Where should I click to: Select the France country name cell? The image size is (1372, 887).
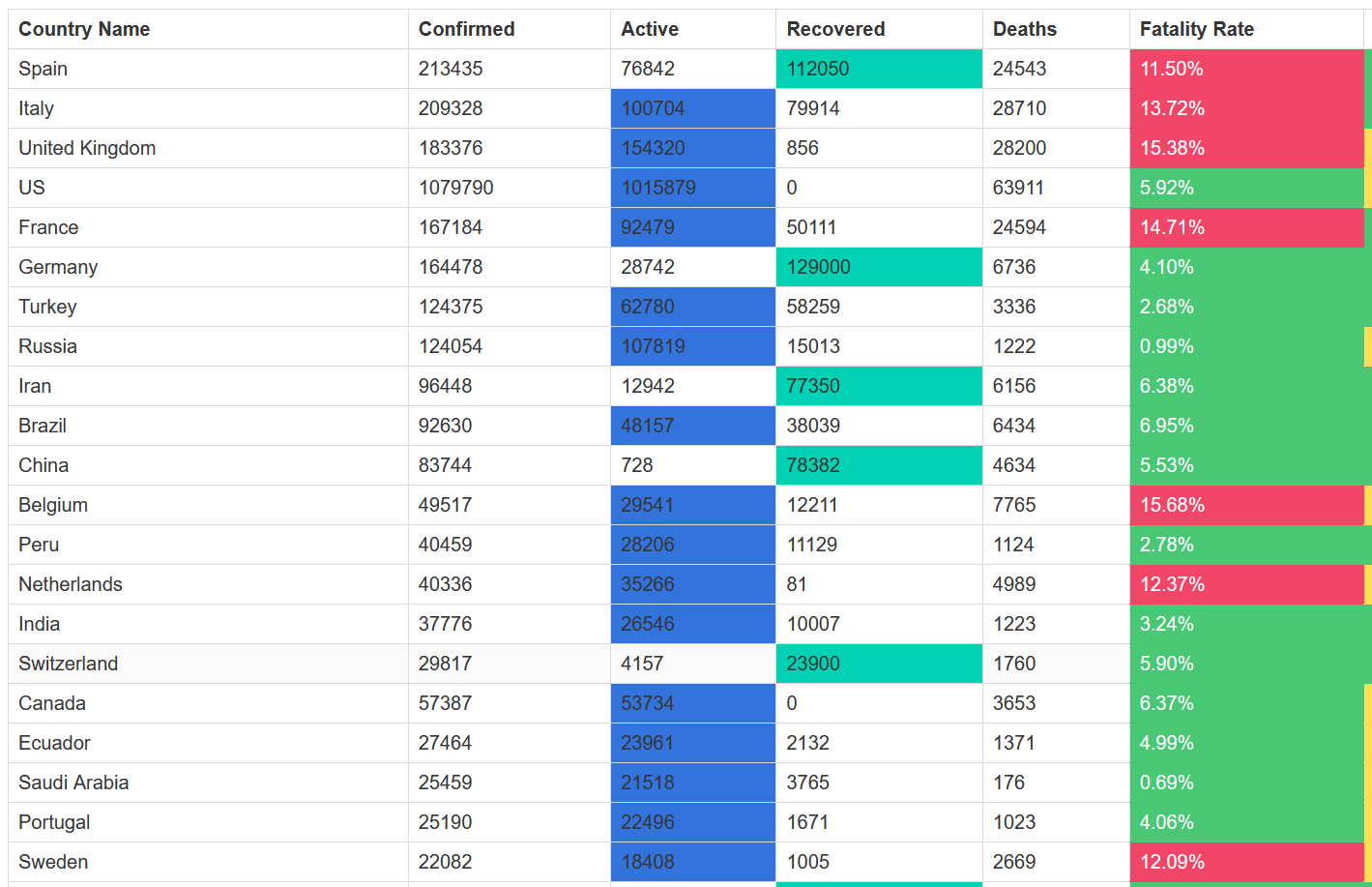(48, 227)
